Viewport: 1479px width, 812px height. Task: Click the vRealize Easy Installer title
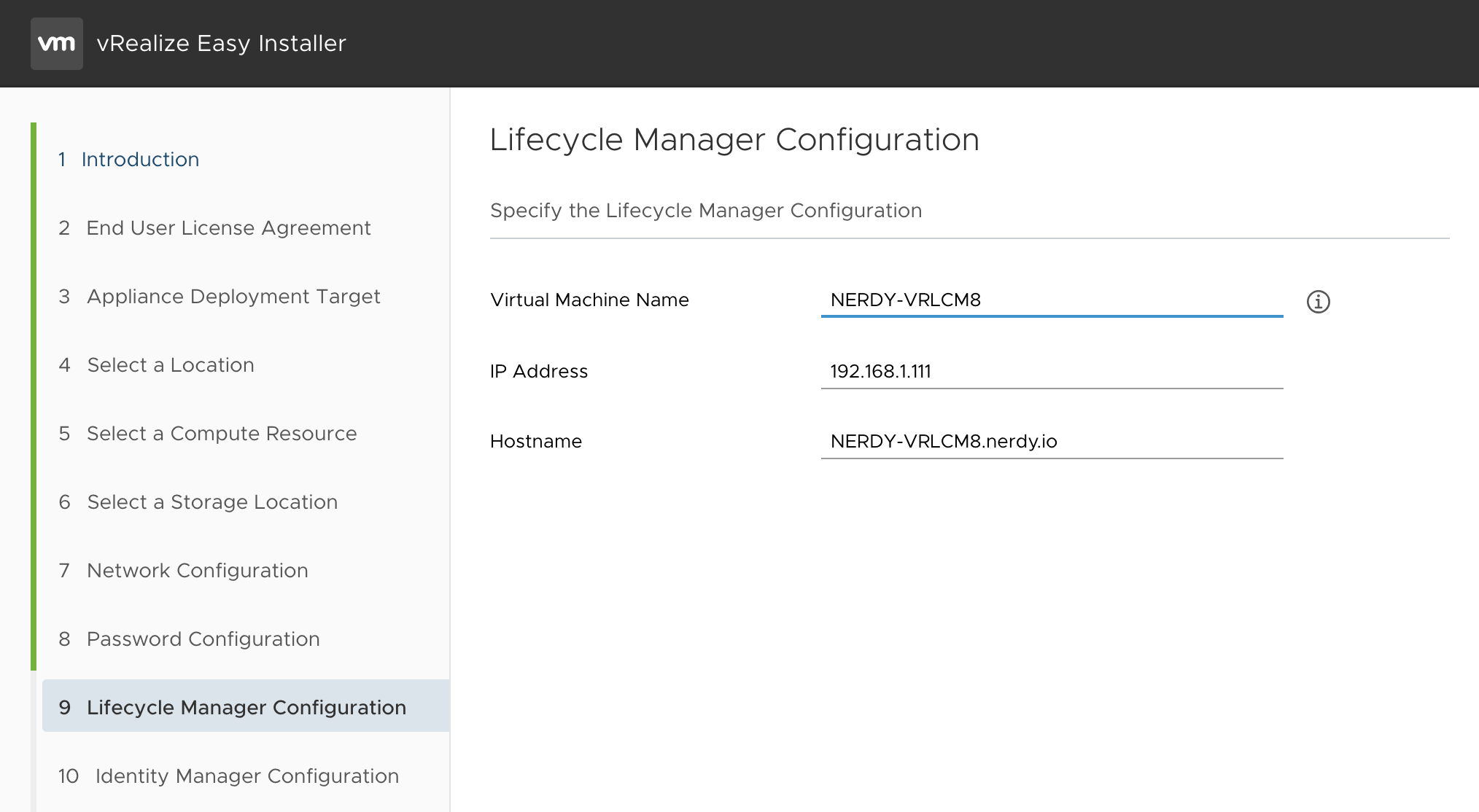[221, 44]
